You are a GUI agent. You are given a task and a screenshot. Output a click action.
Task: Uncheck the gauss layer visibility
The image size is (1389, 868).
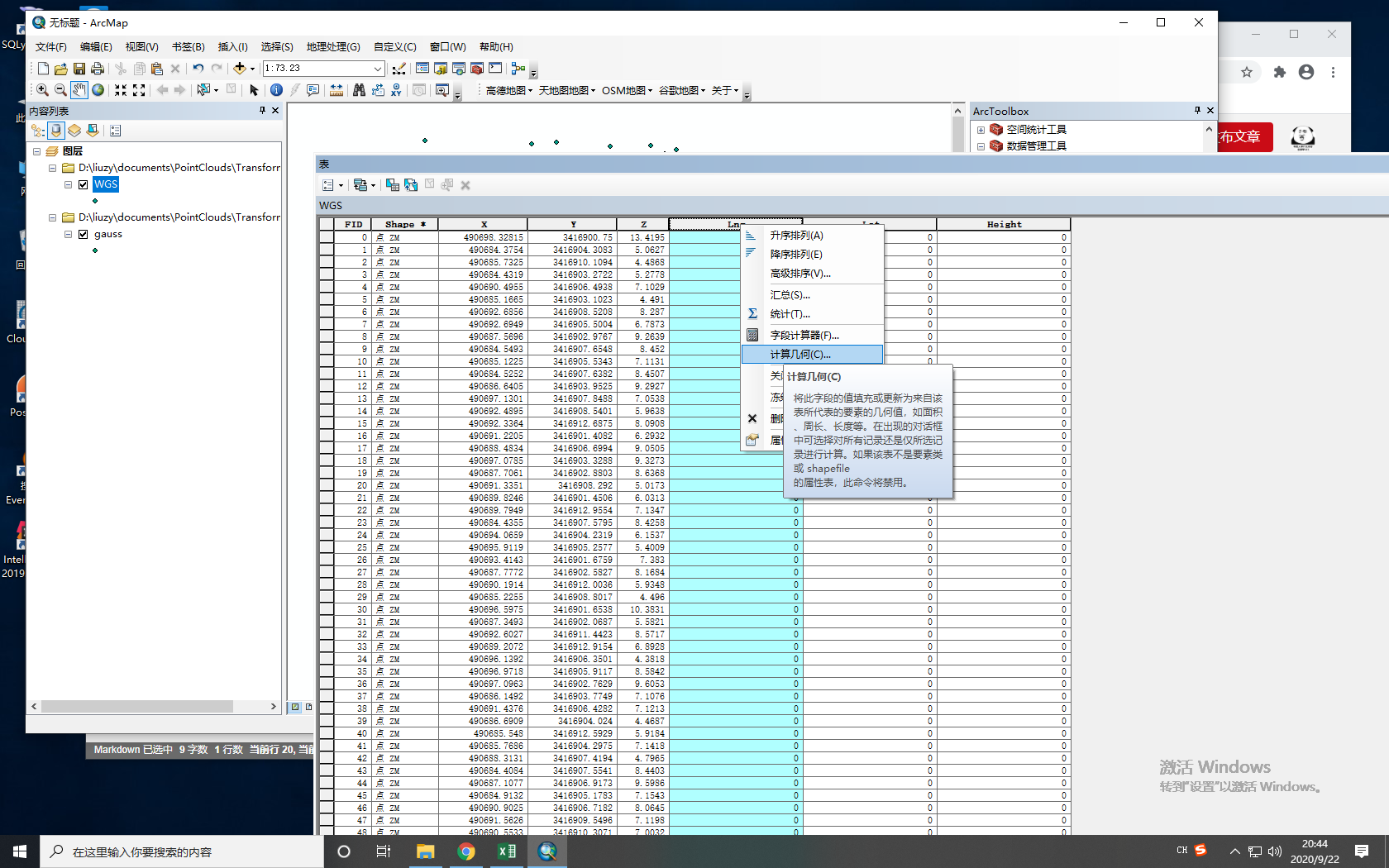click(83, 234)
